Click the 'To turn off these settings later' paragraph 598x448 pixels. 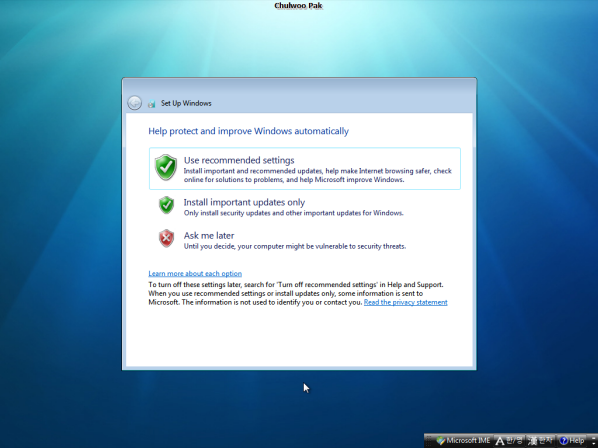(x=297, y=294)
